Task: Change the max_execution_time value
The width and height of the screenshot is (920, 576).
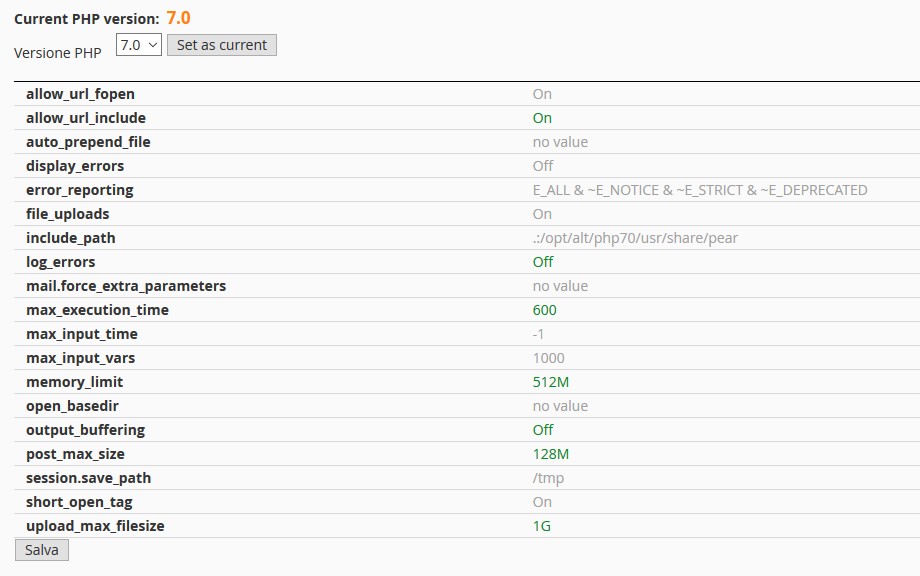Action: click(x=545, y=309)
